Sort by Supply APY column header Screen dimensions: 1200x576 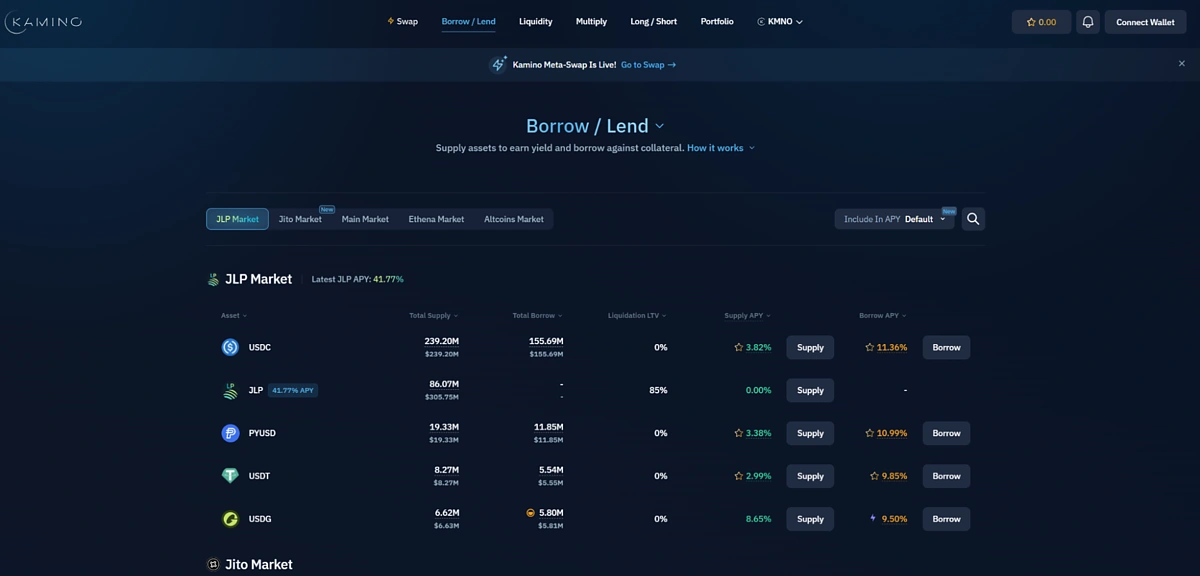tap(747, 316)
